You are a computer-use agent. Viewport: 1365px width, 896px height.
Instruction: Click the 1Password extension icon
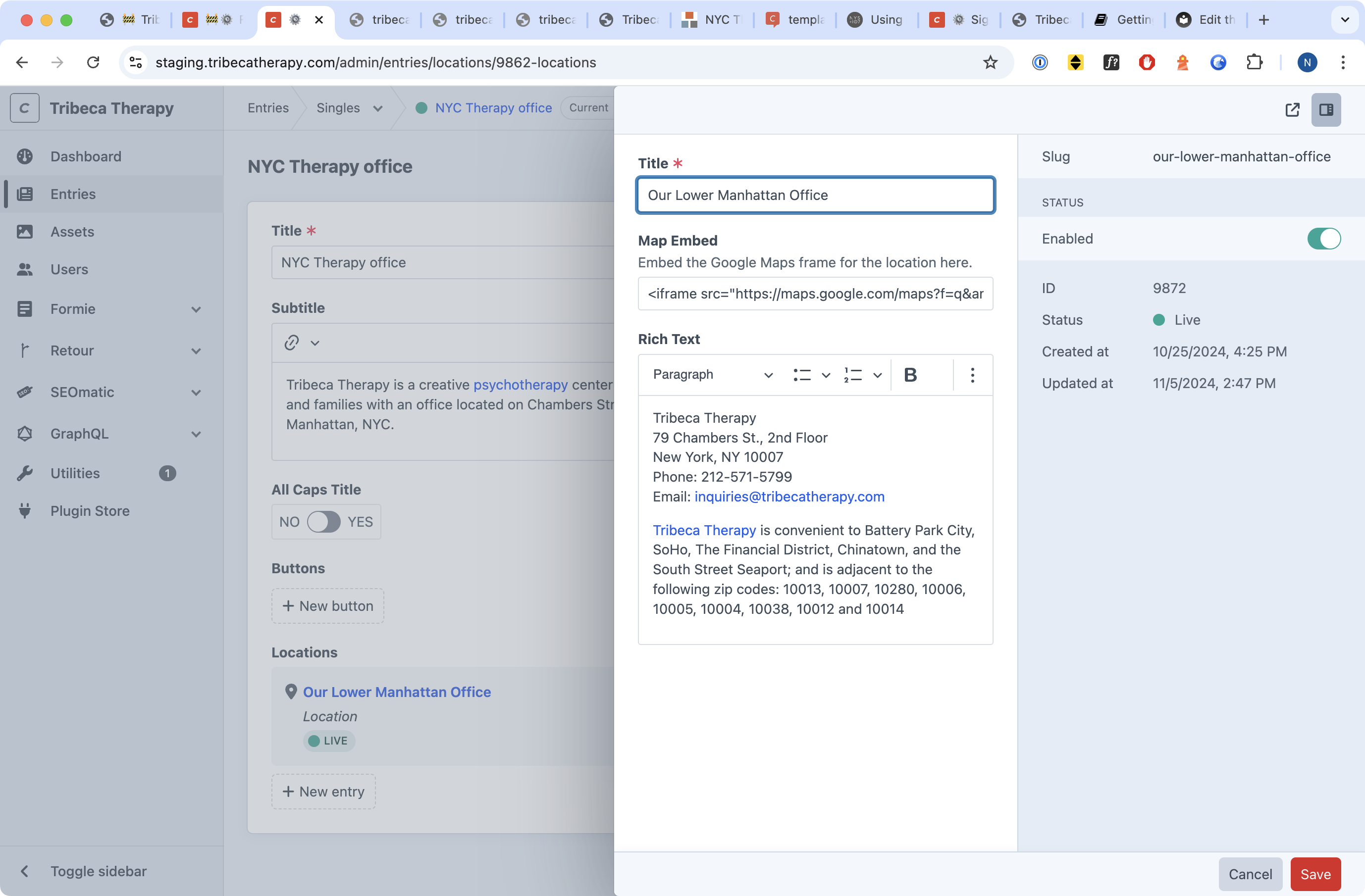coord(1039,62)
